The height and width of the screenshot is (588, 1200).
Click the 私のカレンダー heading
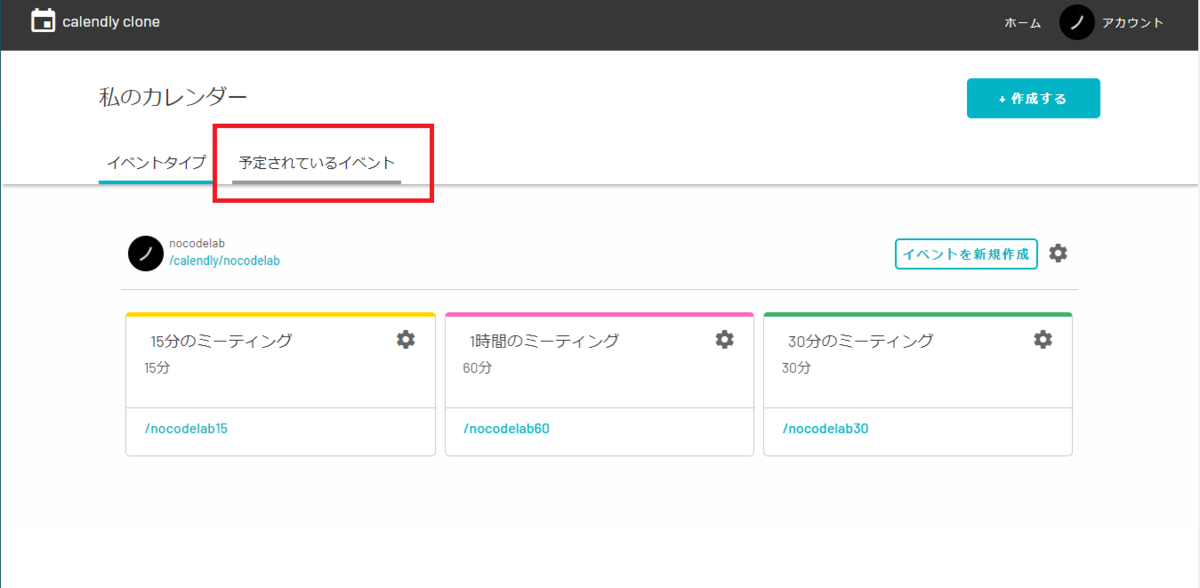[173, 97]
